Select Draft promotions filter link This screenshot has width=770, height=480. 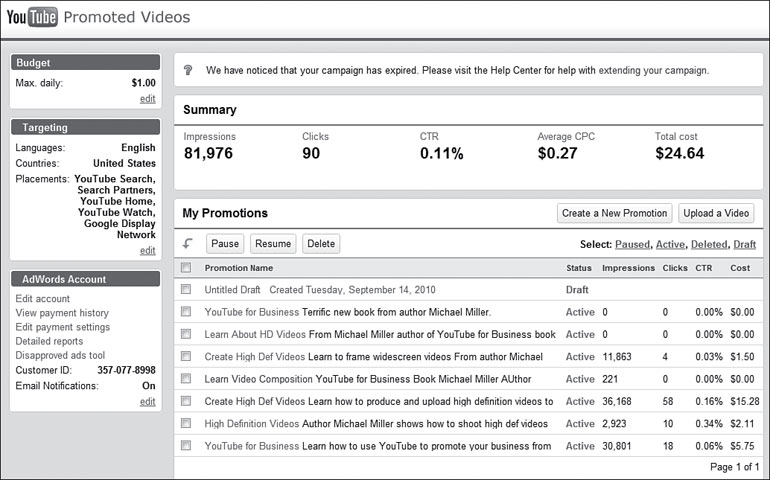click(x=744, y=244)
